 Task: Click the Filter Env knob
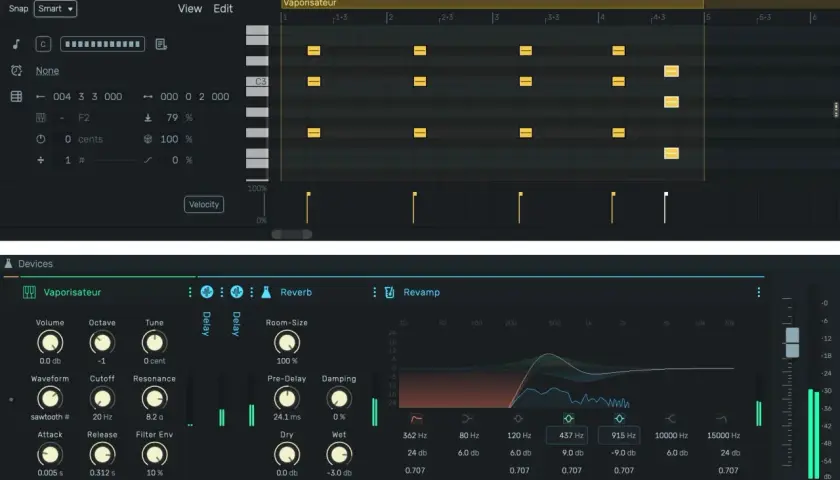click(154, 454)
